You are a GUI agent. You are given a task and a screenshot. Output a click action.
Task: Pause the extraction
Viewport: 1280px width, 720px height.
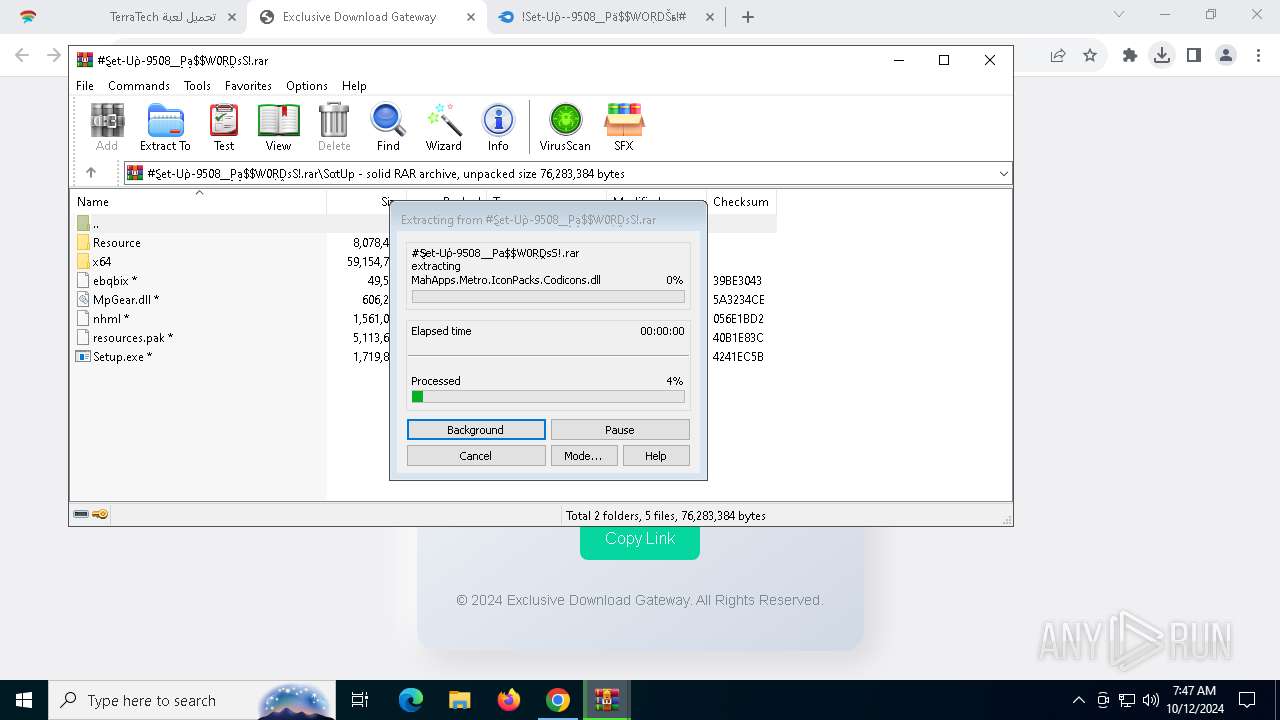(x=620, y=430)
